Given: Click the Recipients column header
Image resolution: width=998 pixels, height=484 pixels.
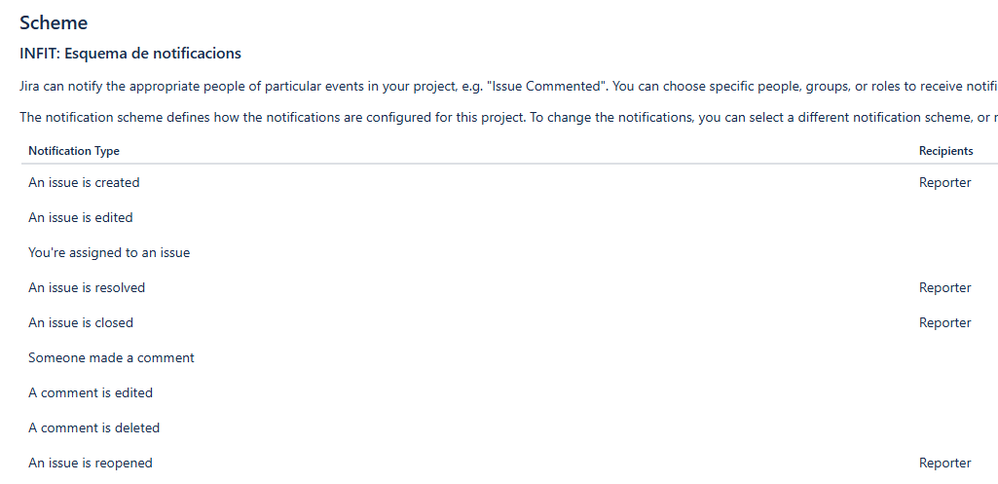Looking at the screenshot, I should coord(946,151).
